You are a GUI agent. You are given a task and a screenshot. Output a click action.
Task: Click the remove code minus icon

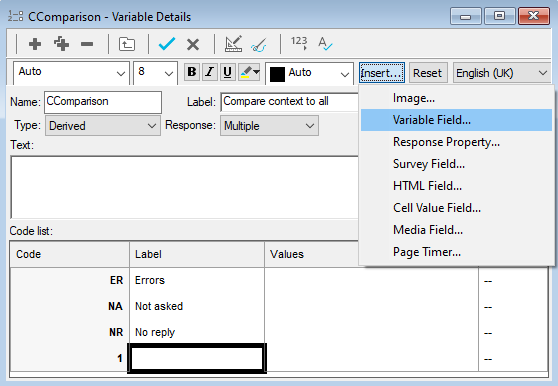point(87,44)
